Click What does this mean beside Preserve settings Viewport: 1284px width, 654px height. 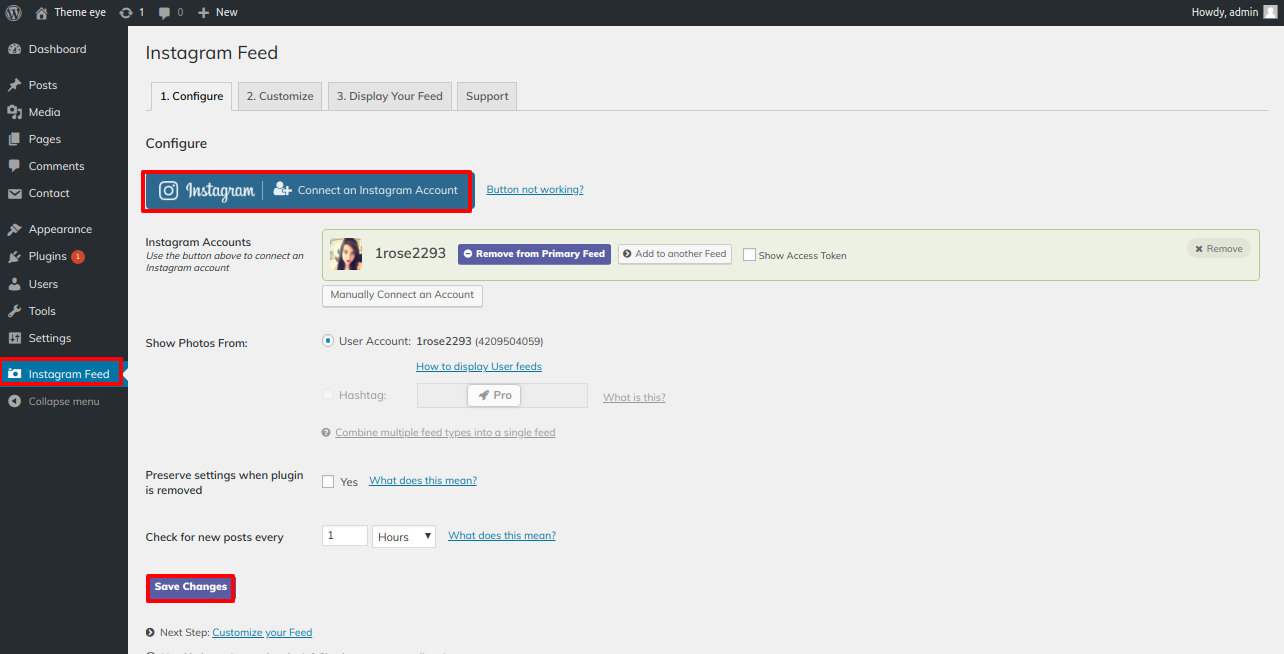tap(423, 481)
